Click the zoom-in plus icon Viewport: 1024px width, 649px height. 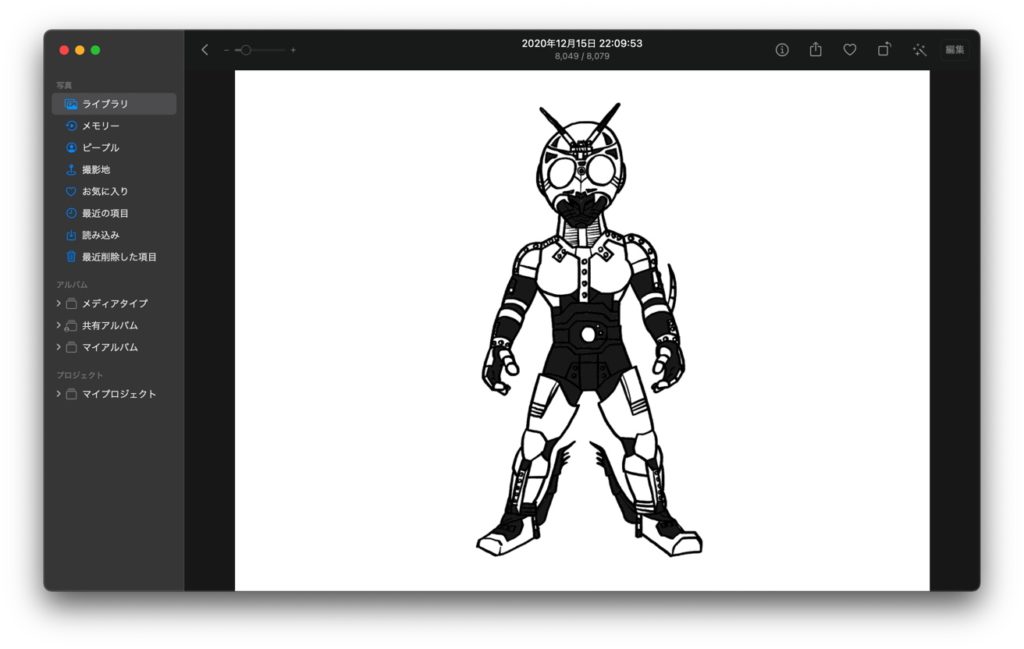click(293, 50)
